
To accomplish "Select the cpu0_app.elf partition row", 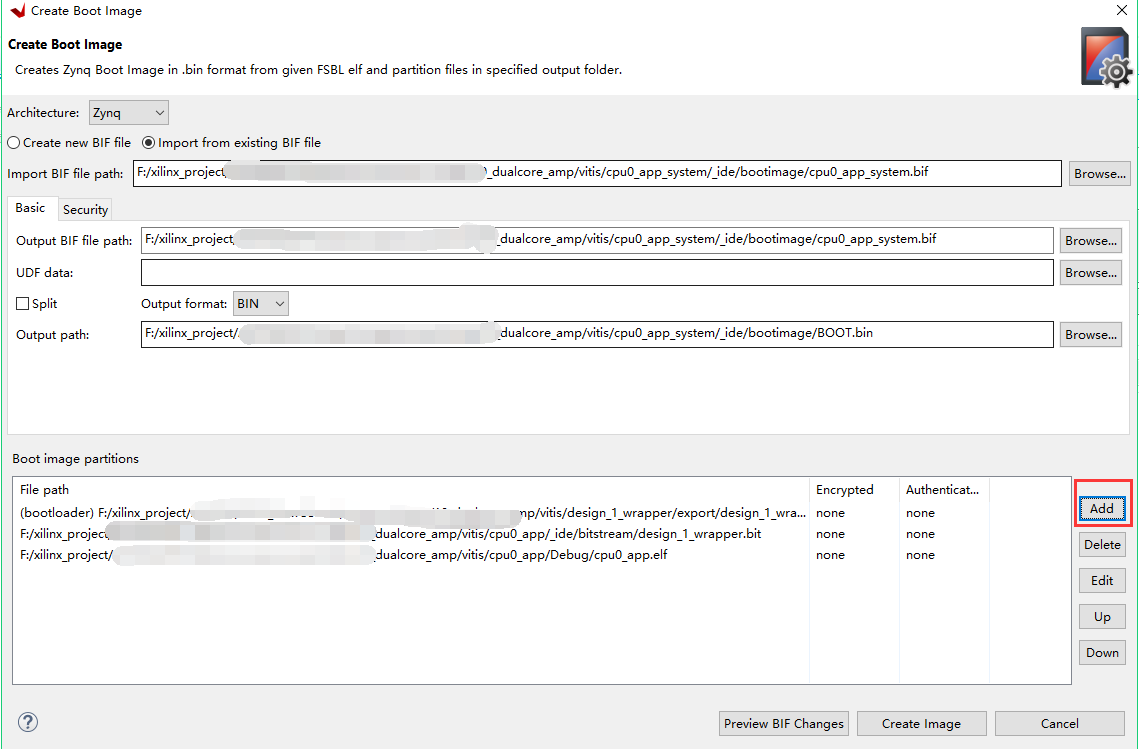I will click(541, 555).
